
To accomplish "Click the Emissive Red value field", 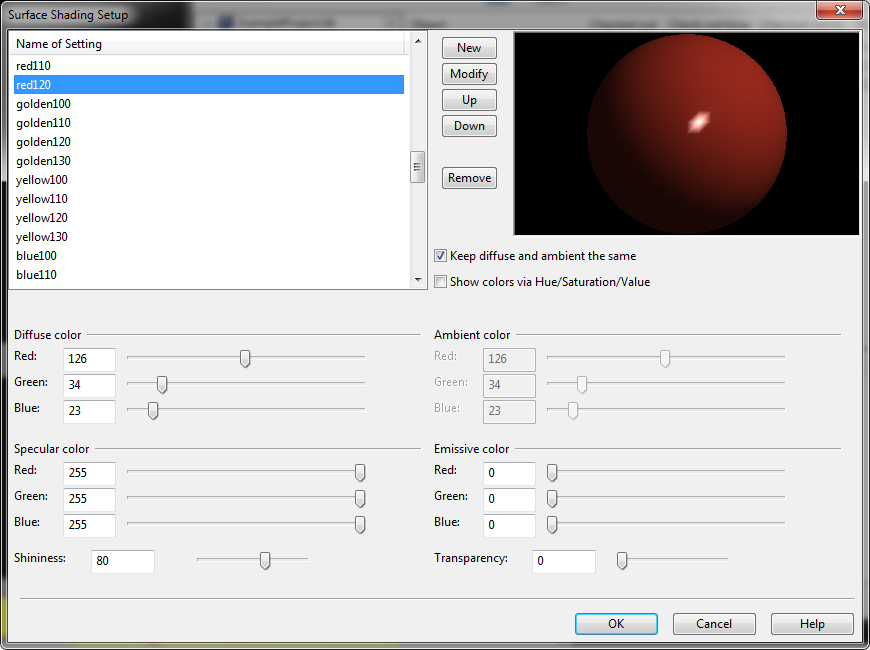I will [x=509, y=474].
